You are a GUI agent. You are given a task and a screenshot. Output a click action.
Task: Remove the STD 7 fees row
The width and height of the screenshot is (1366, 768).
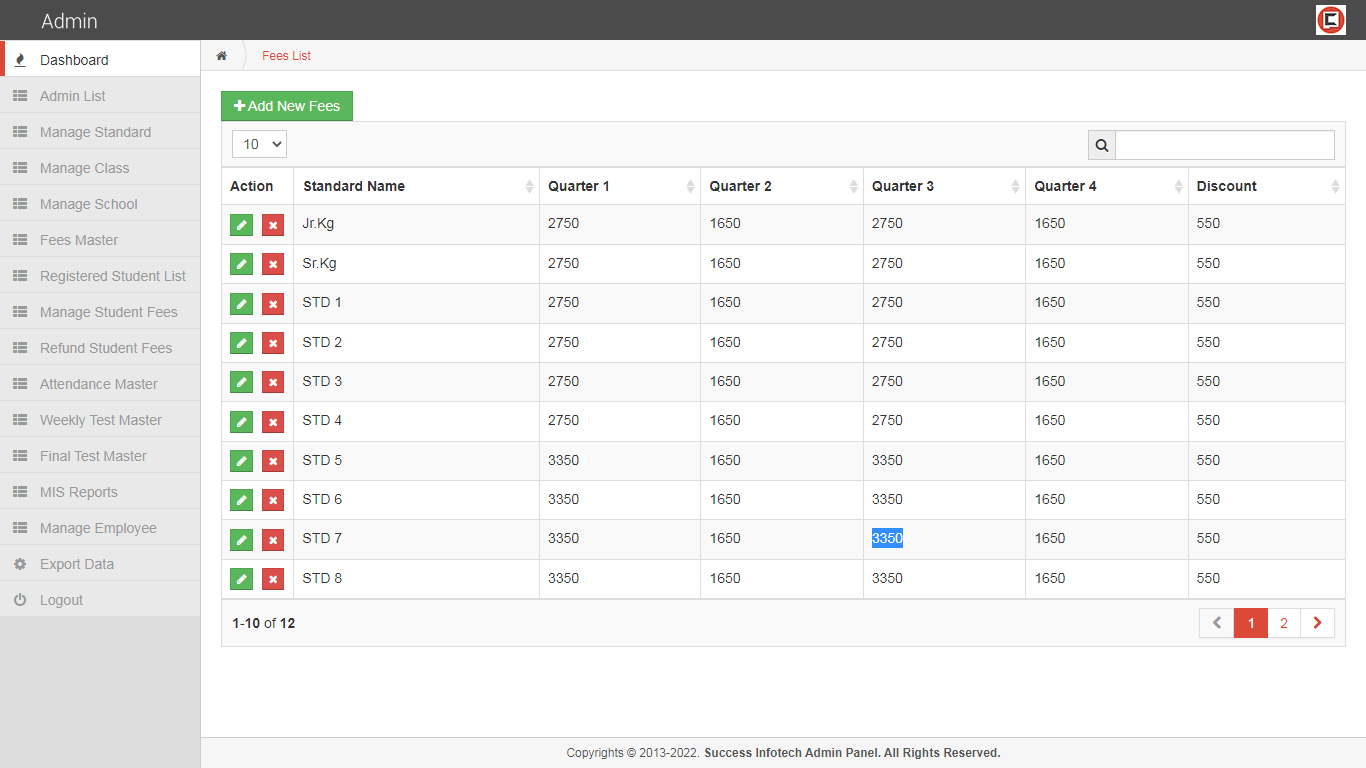point(273,540)
